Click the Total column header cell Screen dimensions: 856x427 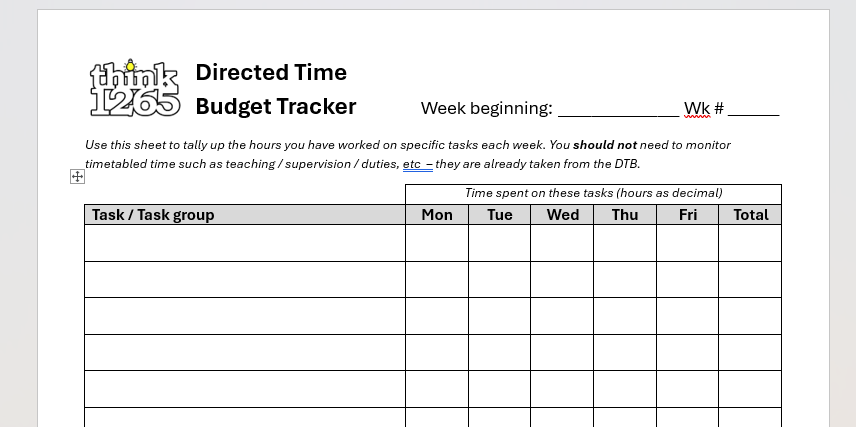click(x=750, y=215)
